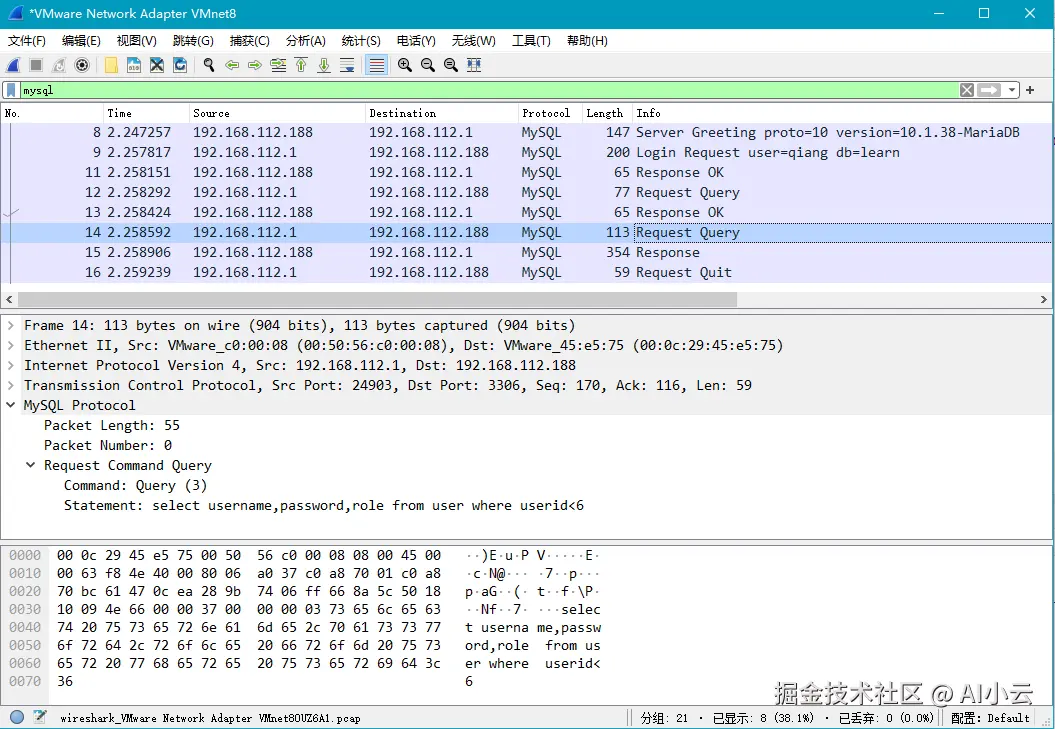The image size is (1055, 729).
Task: Expand the Ethernet II tree row
Action: (x=11, y=346)
